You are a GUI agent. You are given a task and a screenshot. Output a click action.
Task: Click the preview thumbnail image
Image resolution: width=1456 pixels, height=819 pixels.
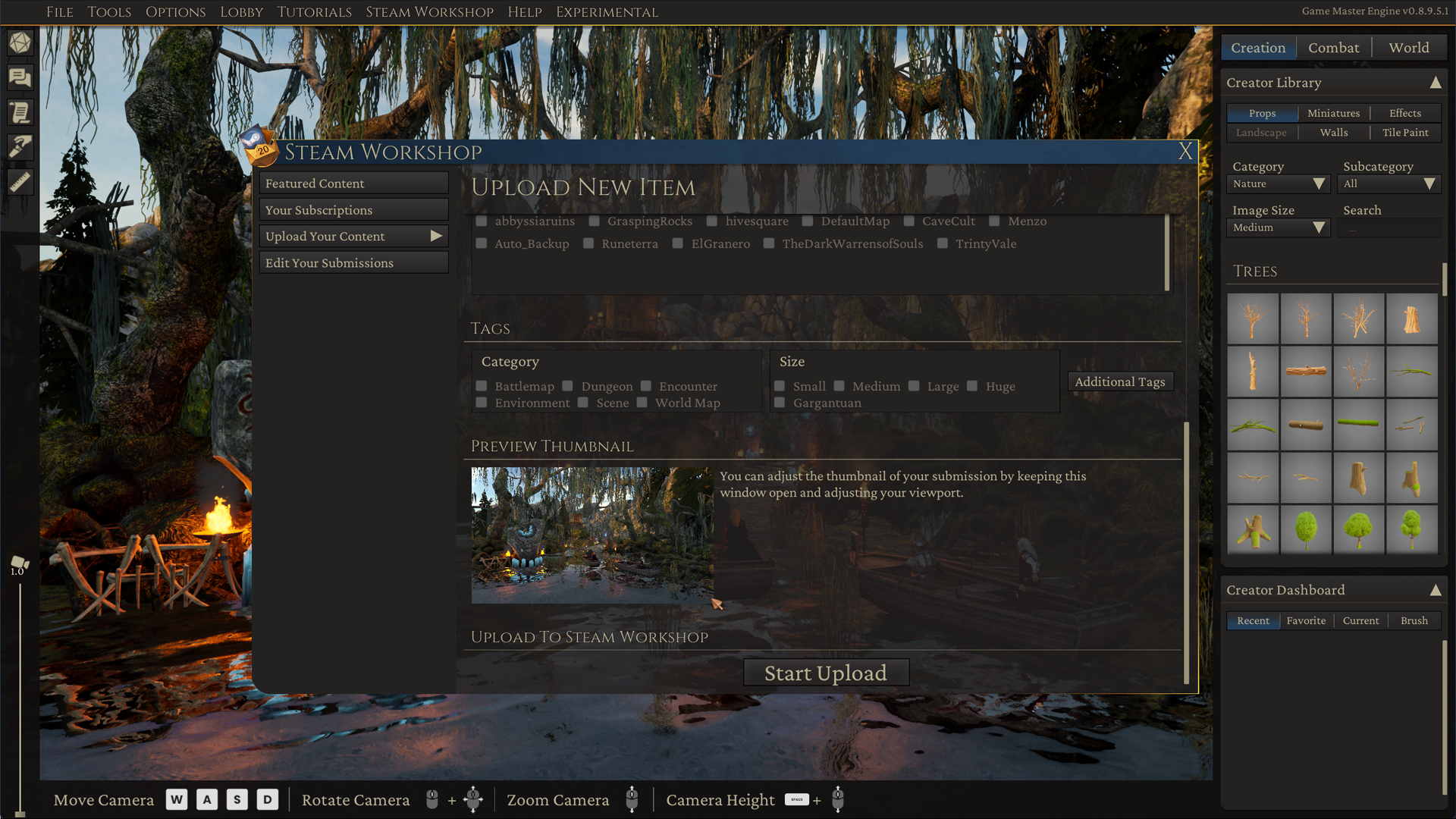592,535
